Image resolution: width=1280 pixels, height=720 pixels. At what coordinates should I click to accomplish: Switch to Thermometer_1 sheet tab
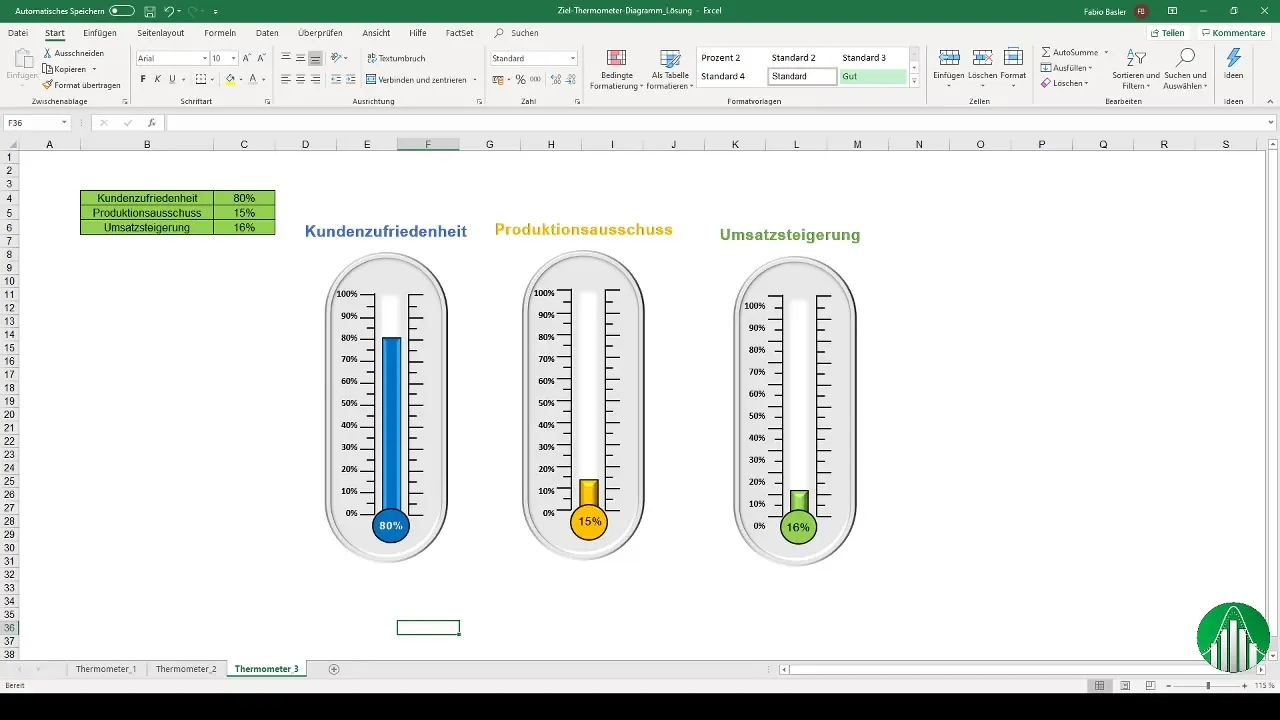(x=106, y=669)
